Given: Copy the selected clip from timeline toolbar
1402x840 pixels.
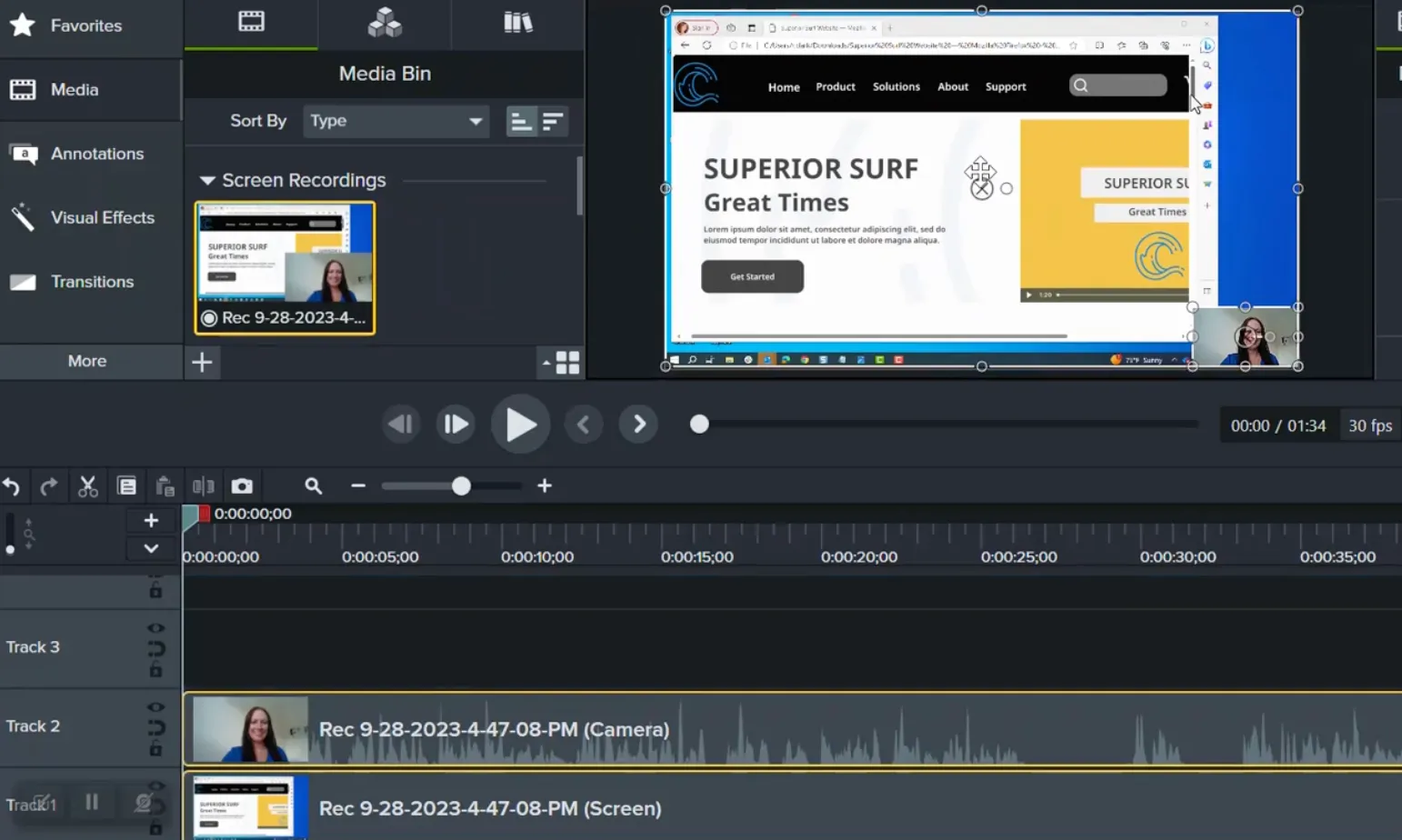Looking at the screenshot, I should pos(126,486).
